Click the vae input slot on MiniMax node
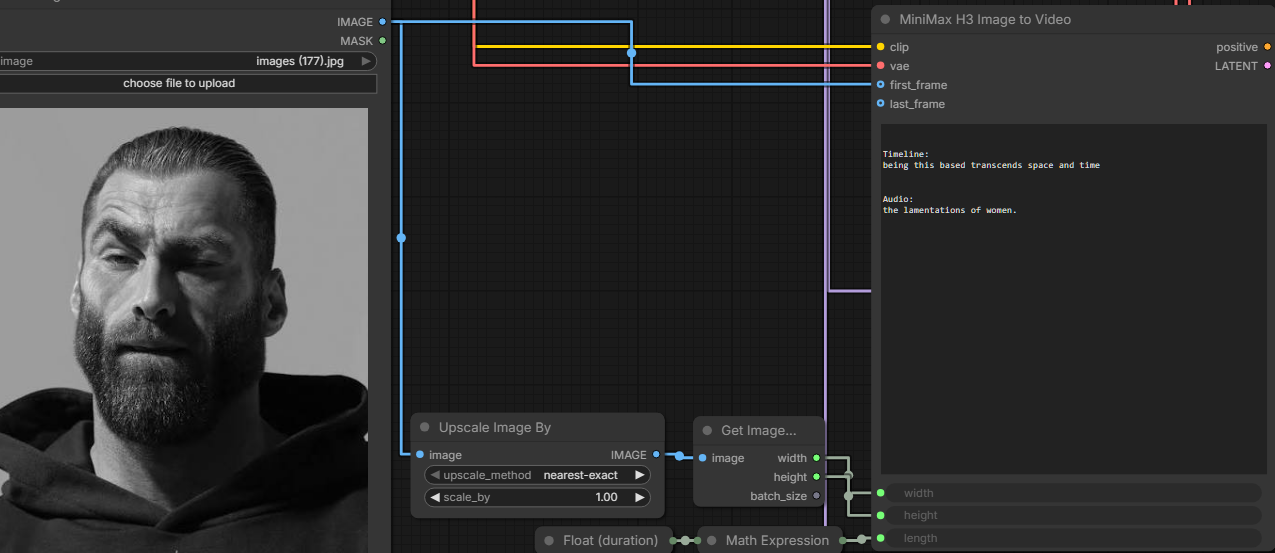This screenshot has height=553, width=1275. pos(880,66)
